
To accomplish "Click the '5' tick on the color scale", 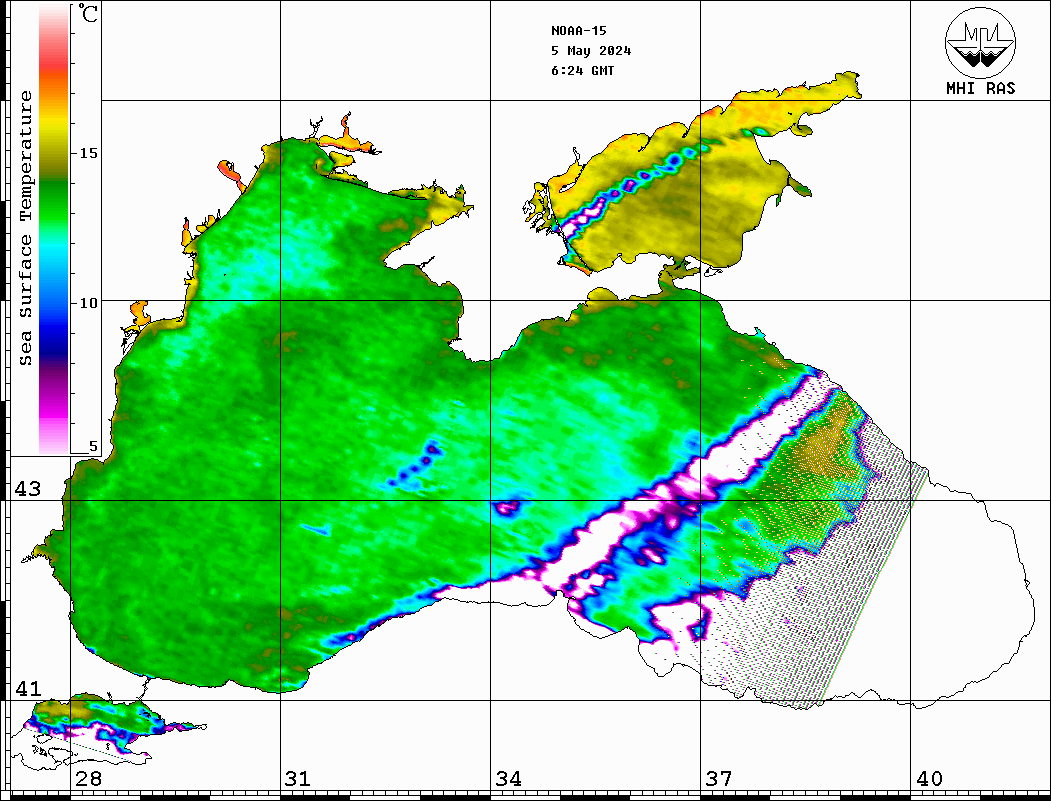I will point(93,446).
